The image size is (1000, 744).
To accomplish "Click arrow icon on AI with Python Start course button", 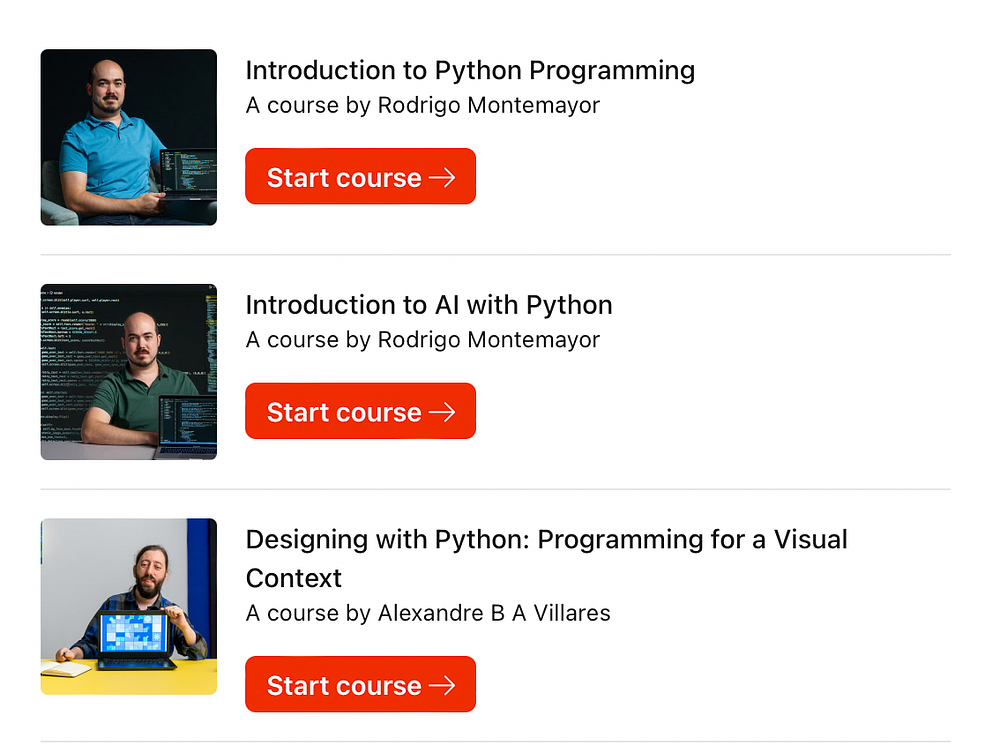I will (x=441, y=412).
